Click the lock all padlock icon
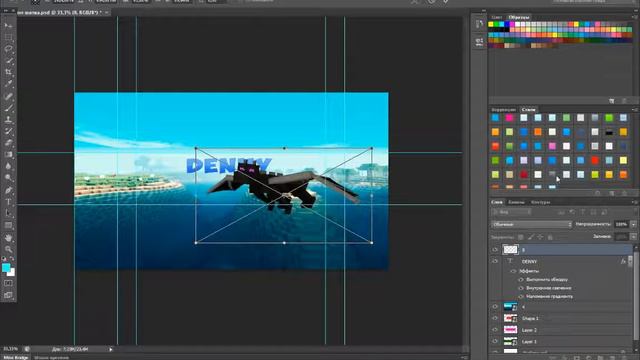640x360 pixels. pyautogui.click(x=550, y=237)
